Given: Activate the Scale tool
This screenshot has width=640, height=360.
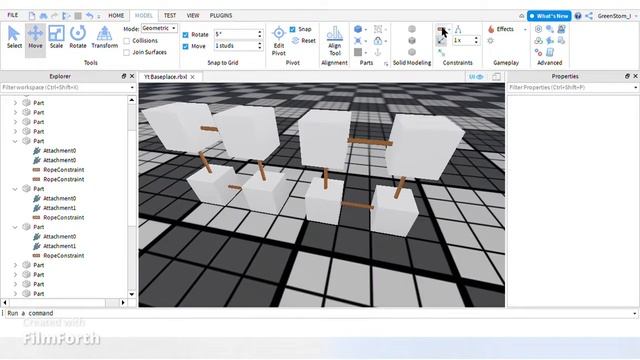Looking at the screenshot, I should click(x=56, y=37).
